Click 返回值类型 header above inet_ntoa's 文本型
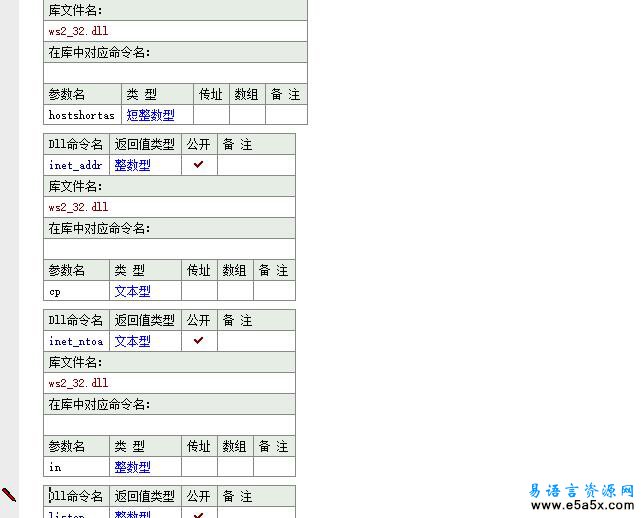This screenshot has width=643, height=518. click(x=145, y=320)
